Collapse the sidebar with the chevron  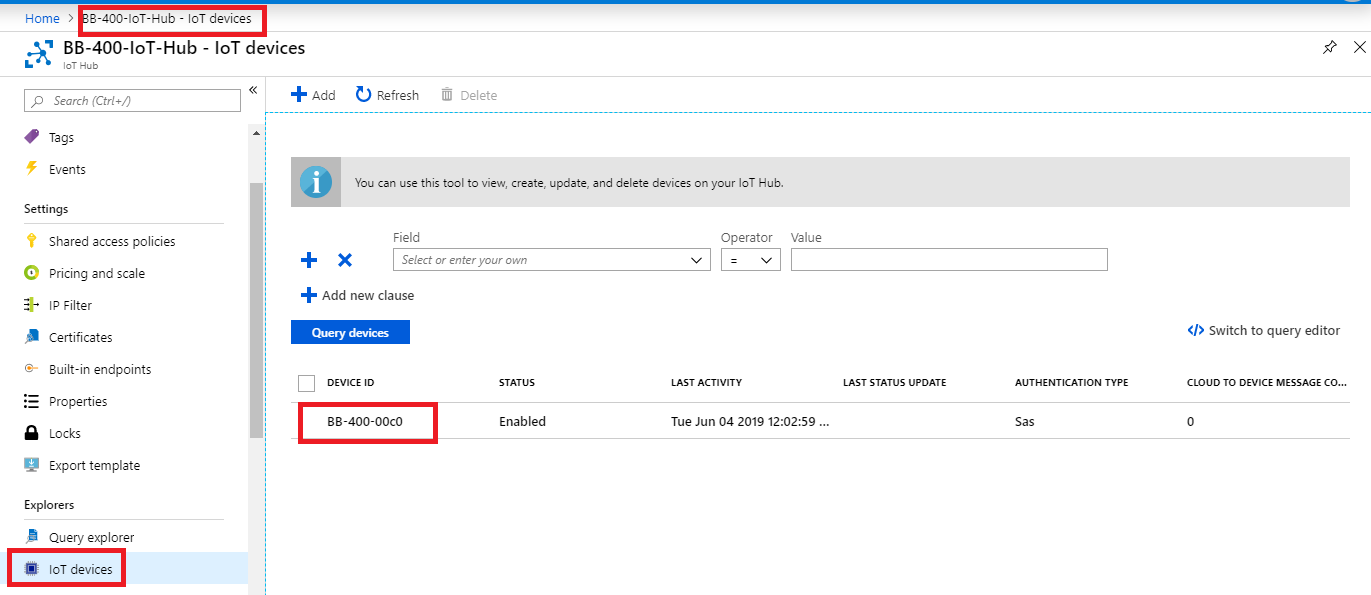(253, 89)
